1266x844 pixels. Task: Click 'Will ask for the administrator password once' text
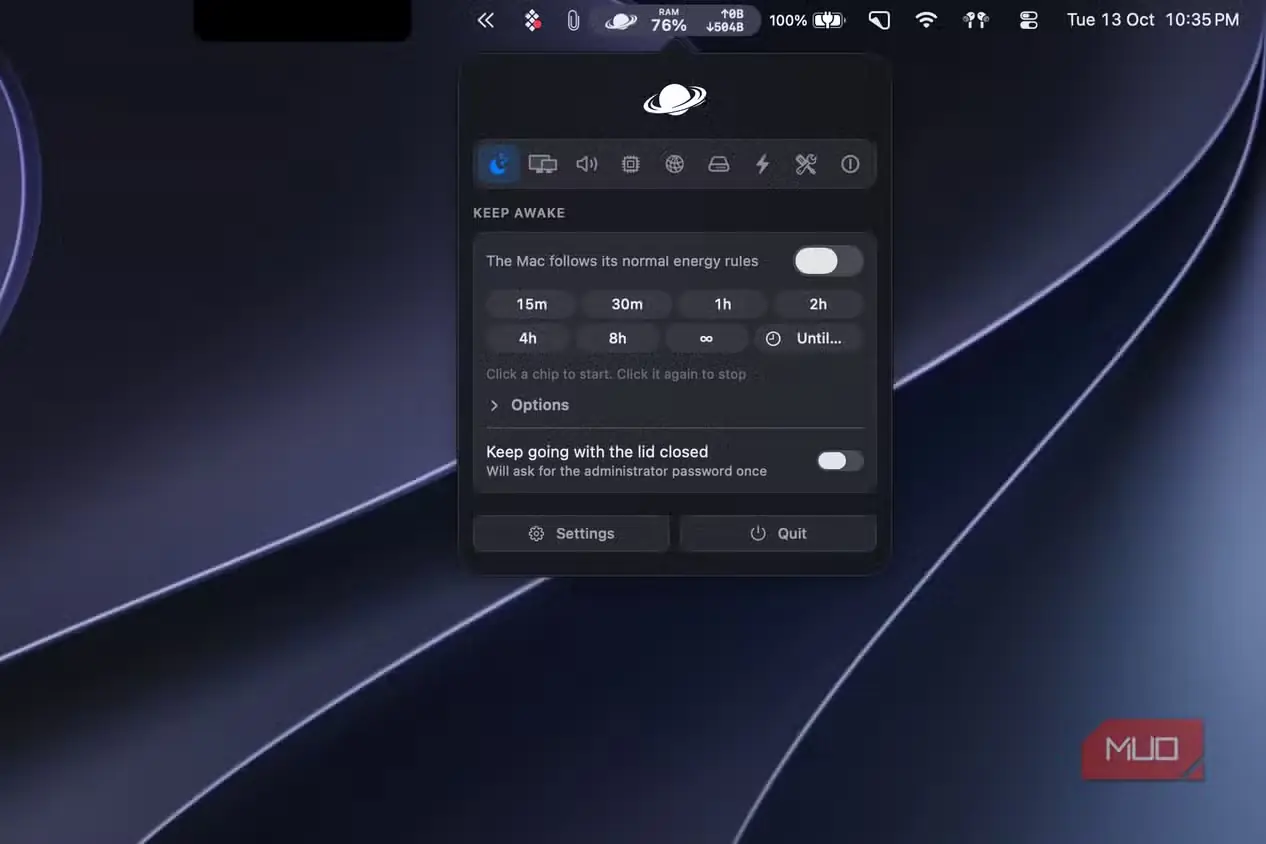[626, 471]
